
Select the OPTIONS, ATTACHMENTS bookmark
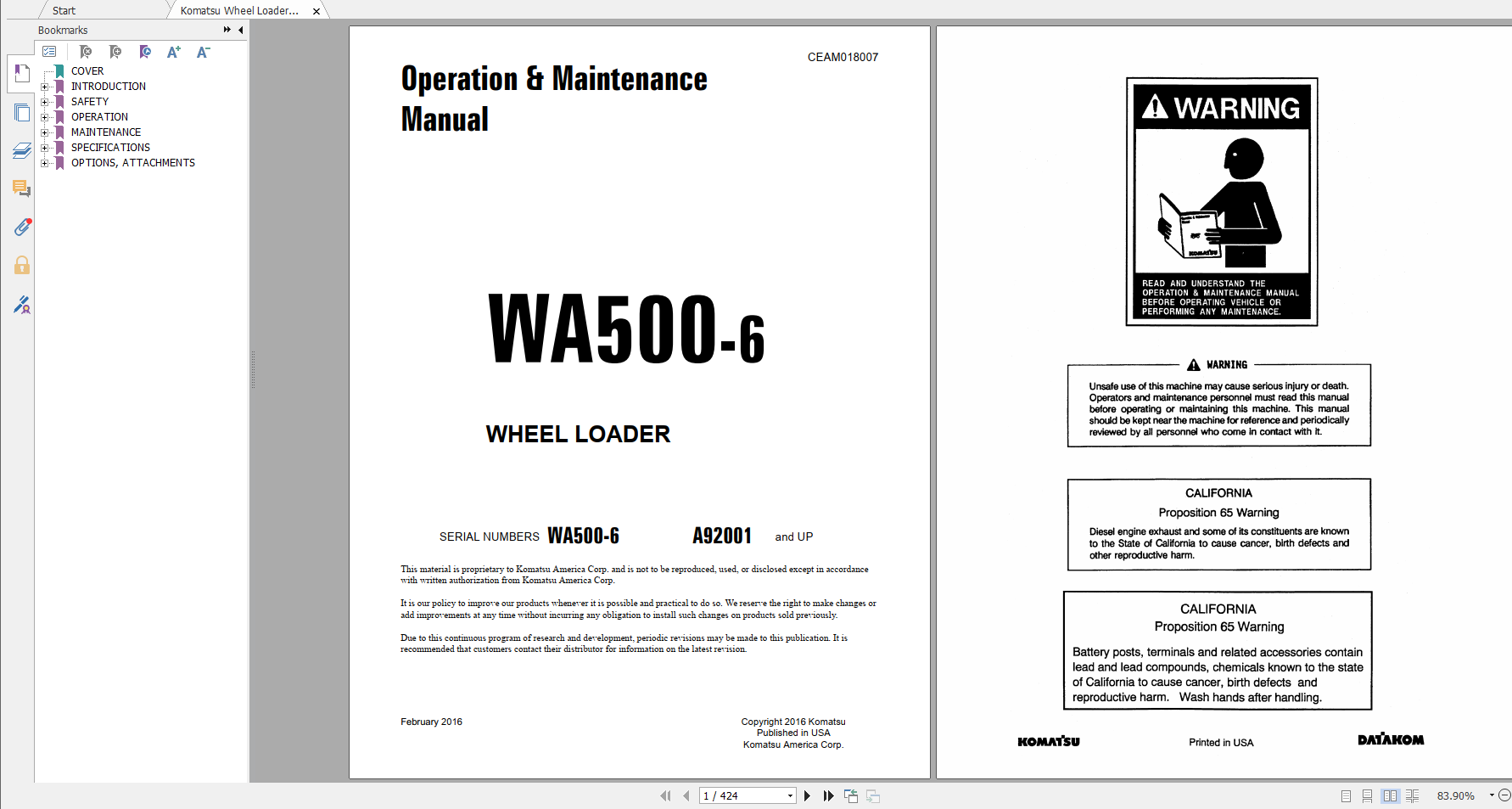click(133, 163)
